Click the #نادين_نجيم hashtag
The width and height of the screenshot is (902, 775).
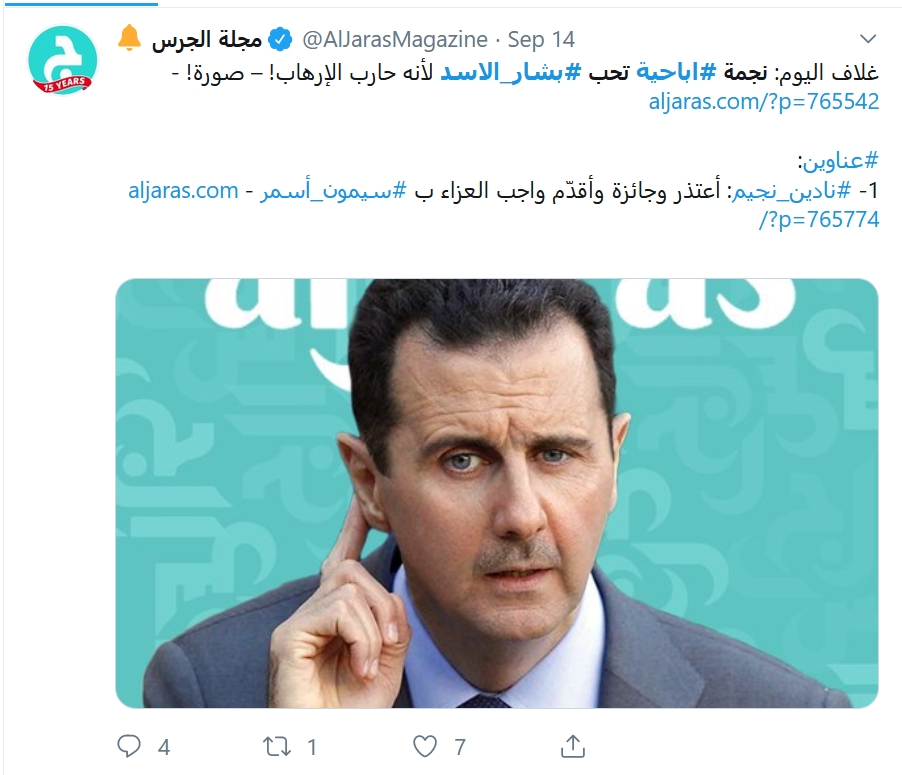791,190
